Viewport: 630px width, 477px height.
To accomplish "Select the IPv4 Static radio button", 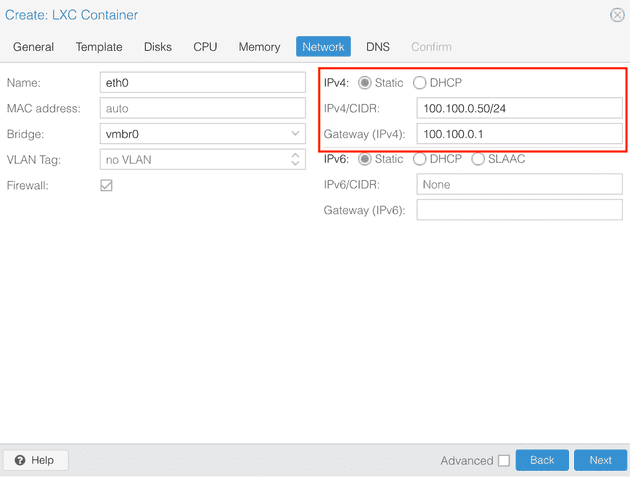I will pyautogui.click(x=365, y=83).
